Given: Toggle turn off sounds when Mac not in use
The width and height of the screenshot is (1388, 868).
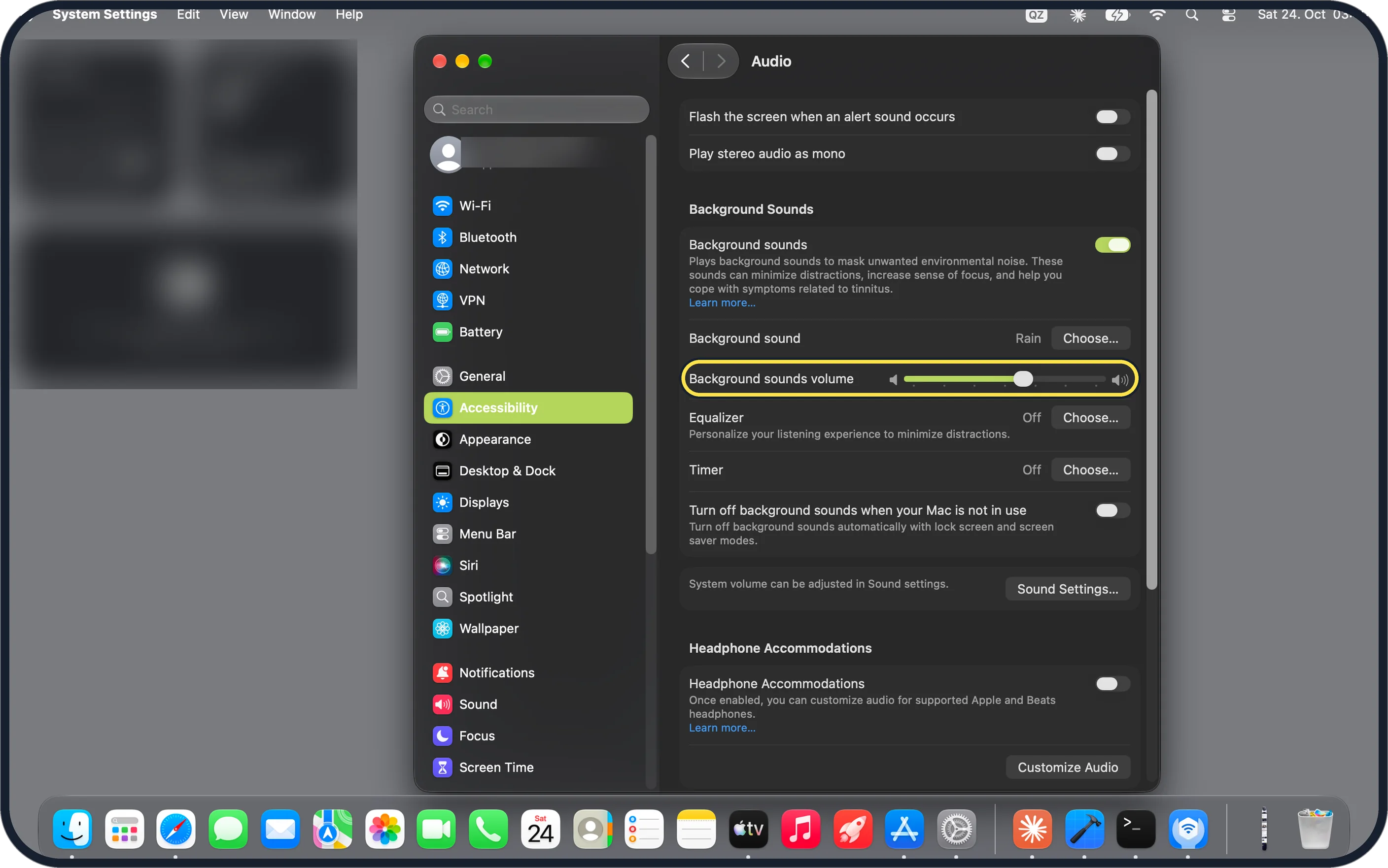Looking at the screenshot, I should pos(1112,510).
